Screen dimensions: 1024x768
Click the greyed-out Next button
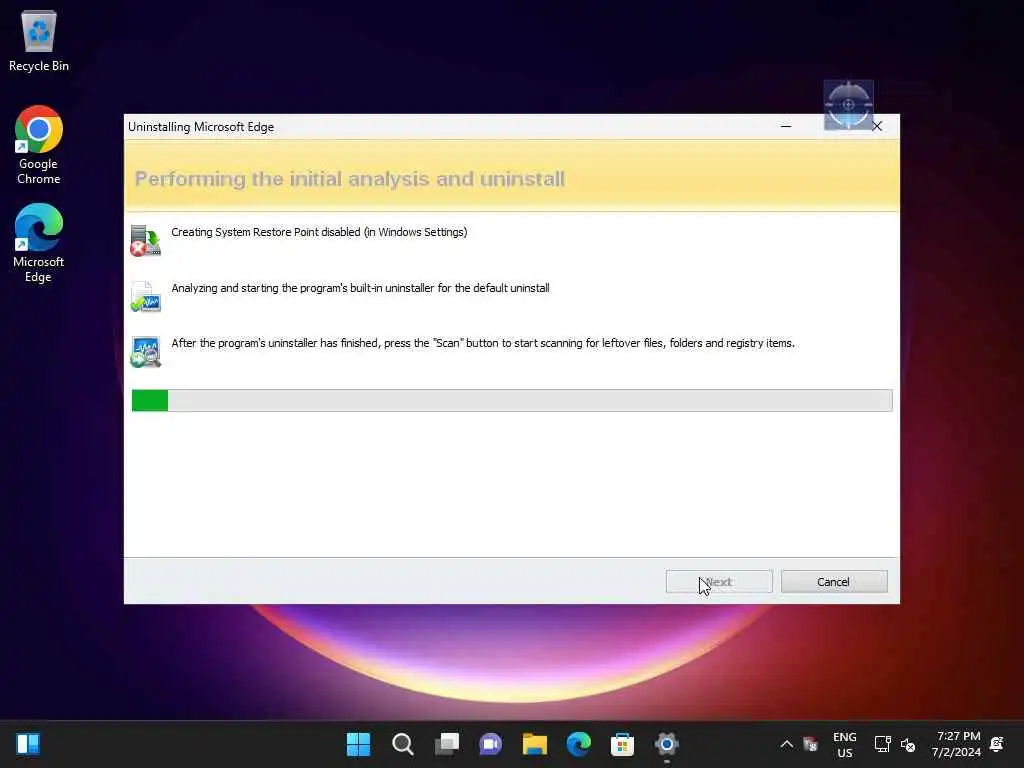point(719,581)
